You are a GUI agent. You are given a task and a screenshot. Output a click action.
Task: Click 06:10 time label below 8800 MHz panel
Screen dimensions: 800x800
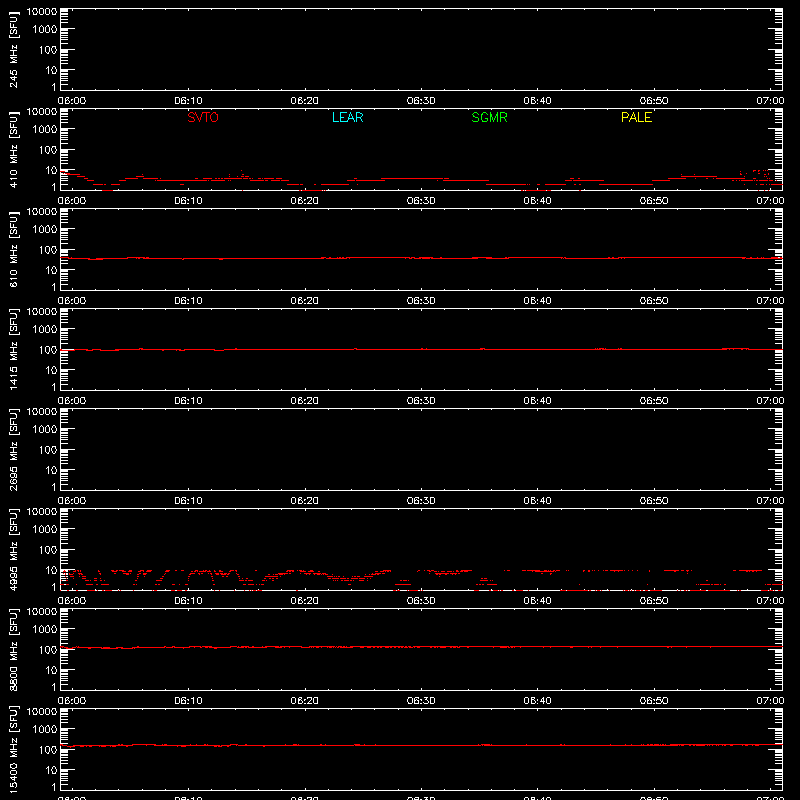pos(188,701)
